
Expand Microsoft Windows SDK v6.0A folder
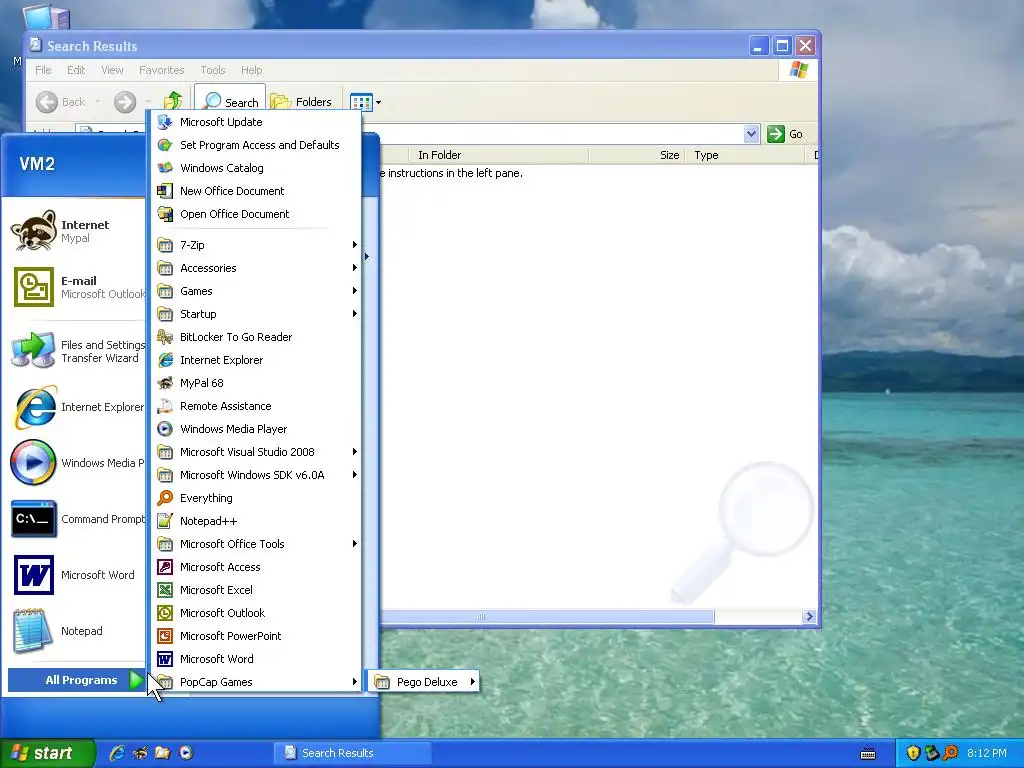[256, 475]
